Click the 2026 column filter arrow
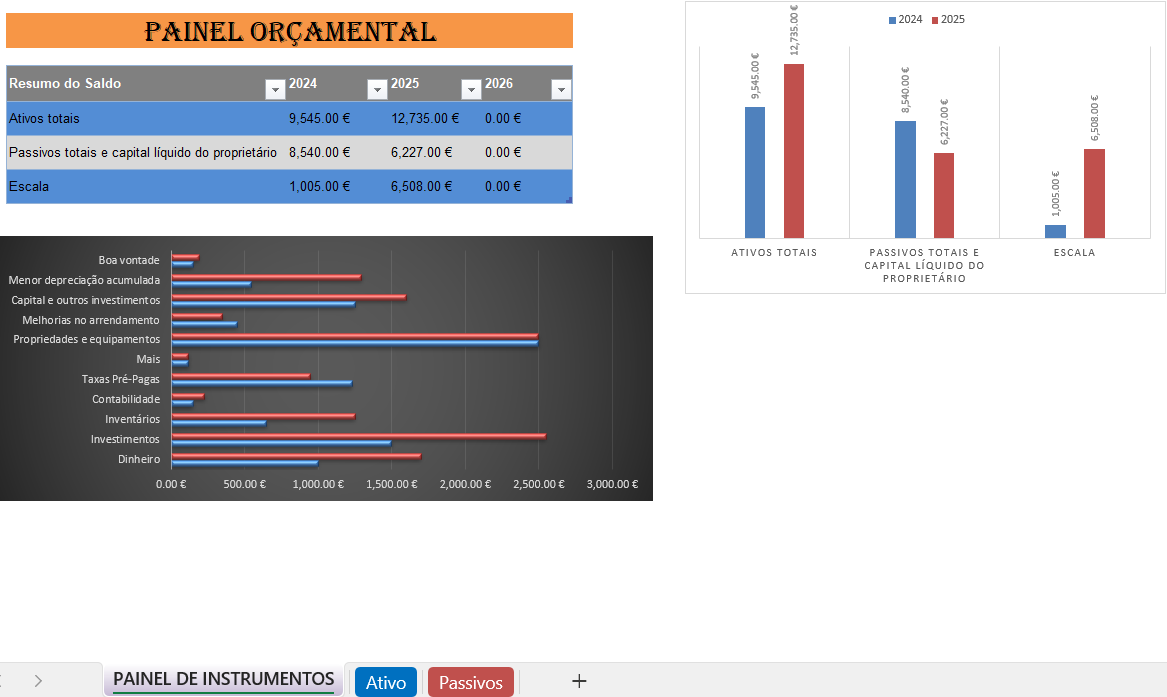The image size is (1167, 697). (x=561, y=90)
